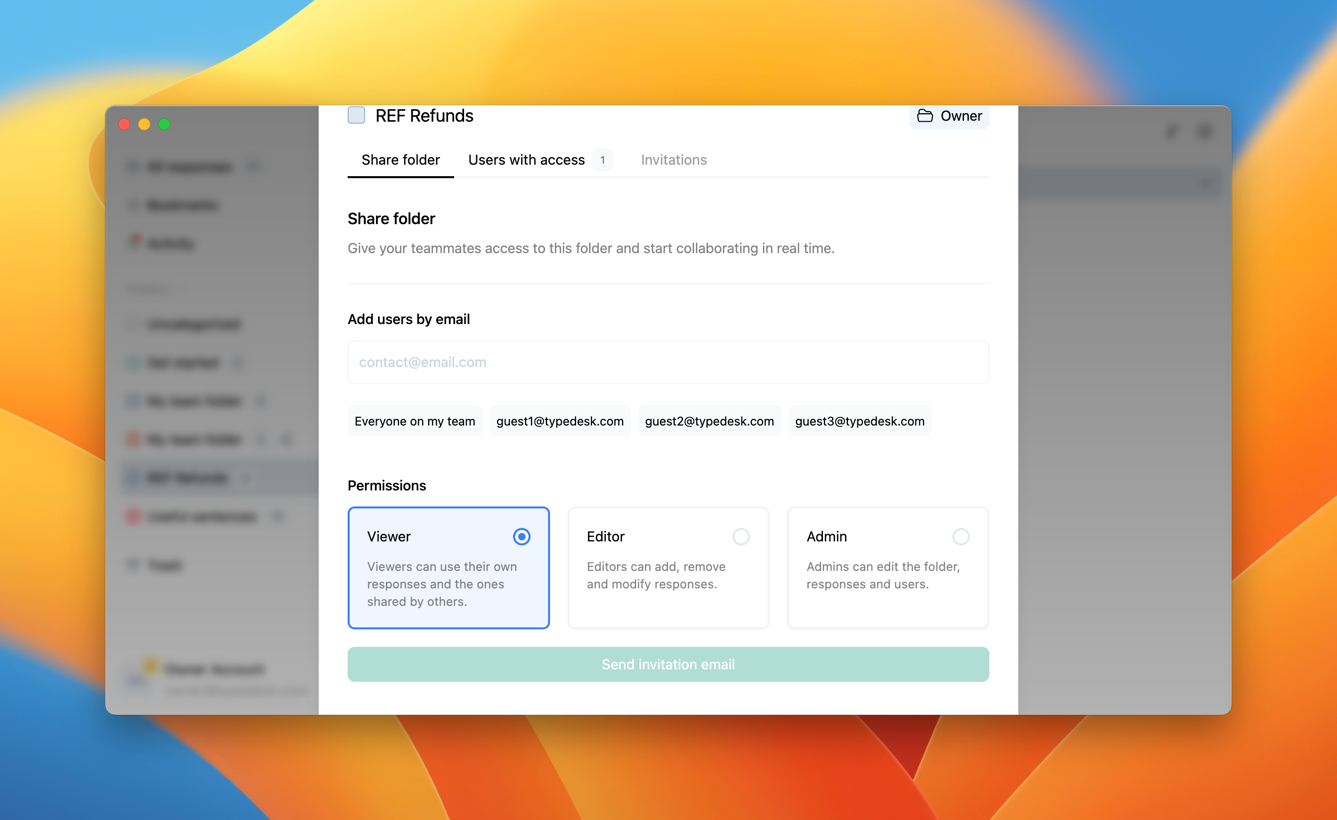
Task: Switch to the Users with access tab
Action: coord(526,160)
